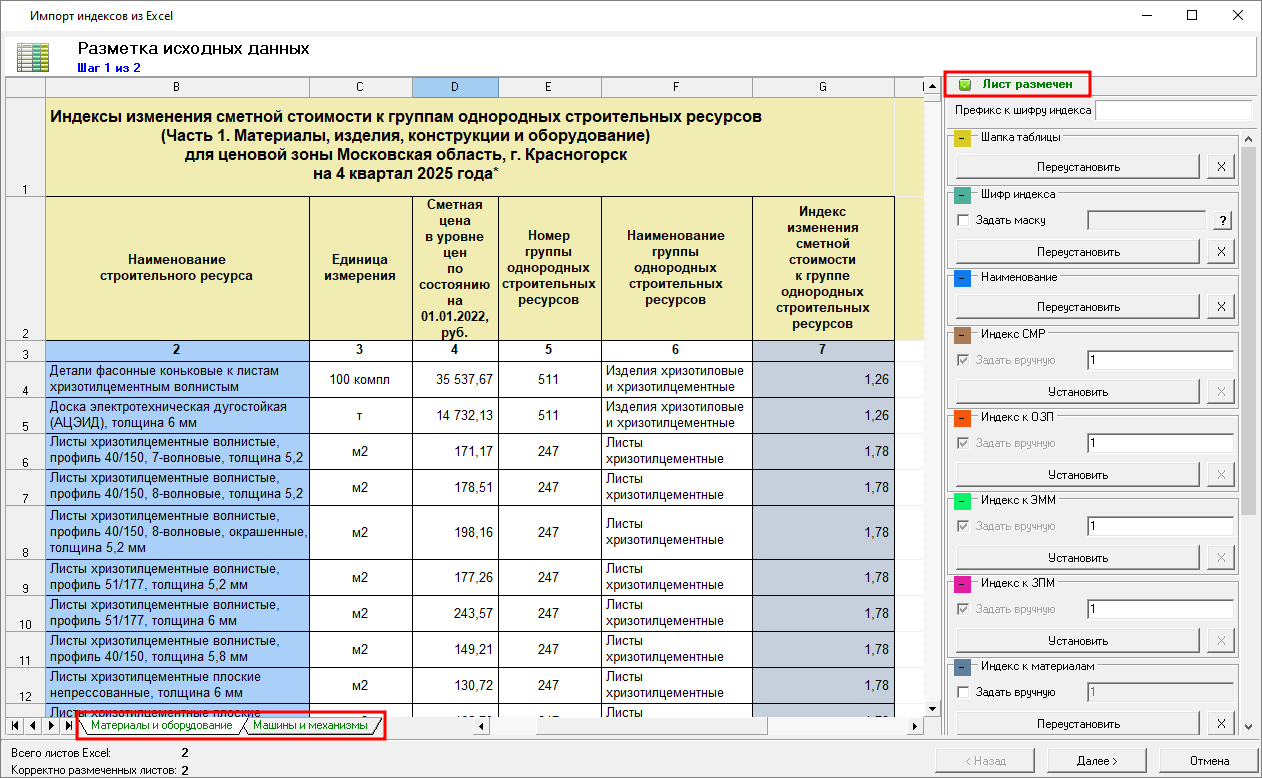Check Задать вручную under Индекс к материалам
Viewport: 1262px width, 778px height.
pyautogui.click(x=963, y=692)
